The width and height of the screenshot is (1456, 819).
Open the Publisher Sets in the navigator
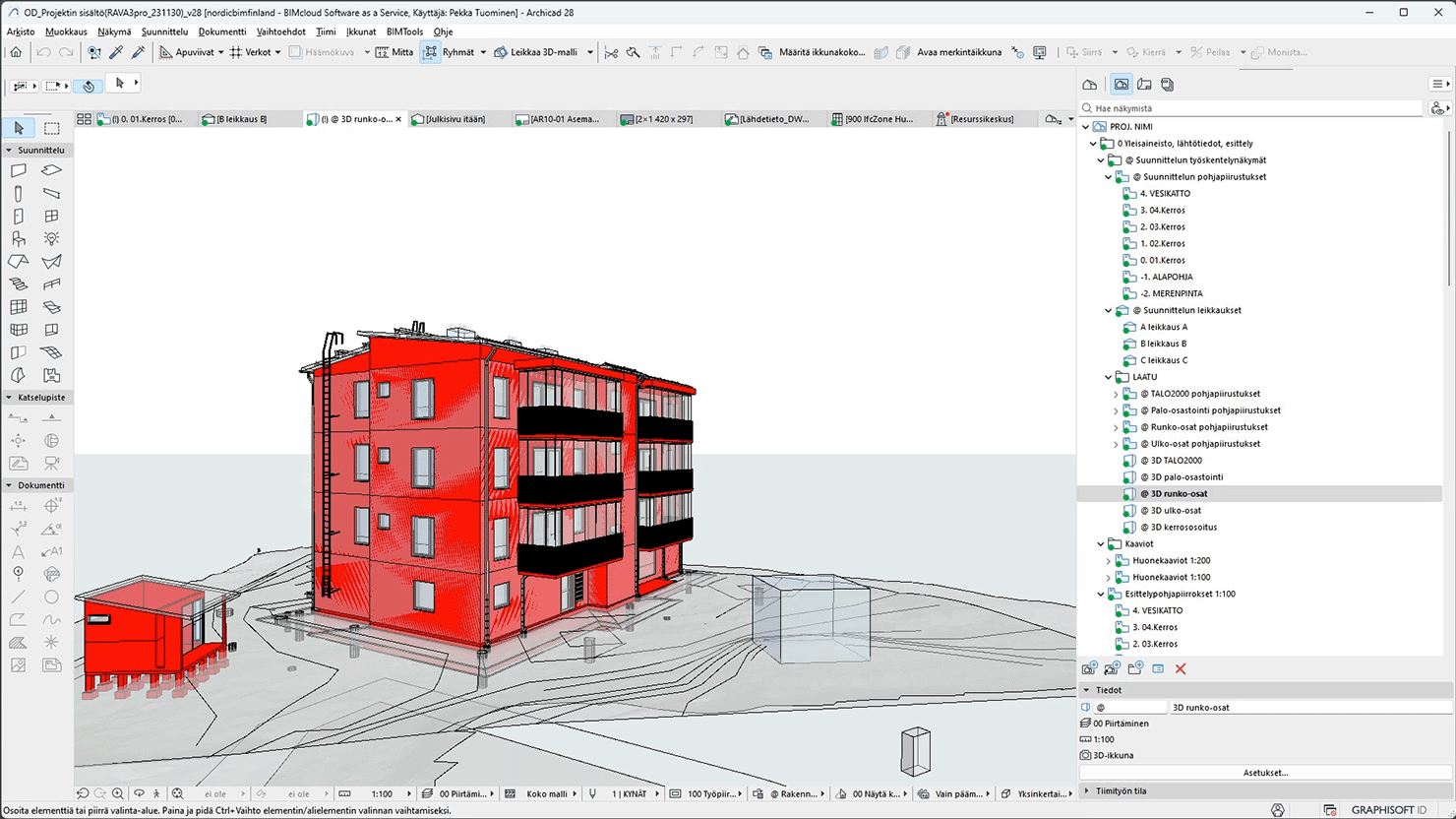pos(1168,85)
